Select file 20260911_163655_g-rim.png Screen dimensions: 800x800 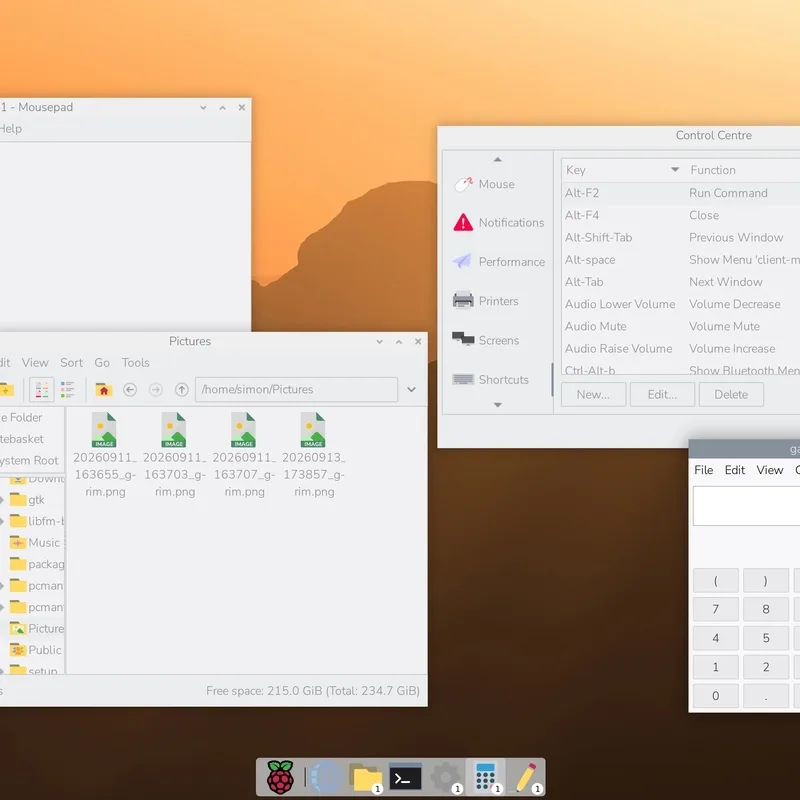tap(105, 455)
